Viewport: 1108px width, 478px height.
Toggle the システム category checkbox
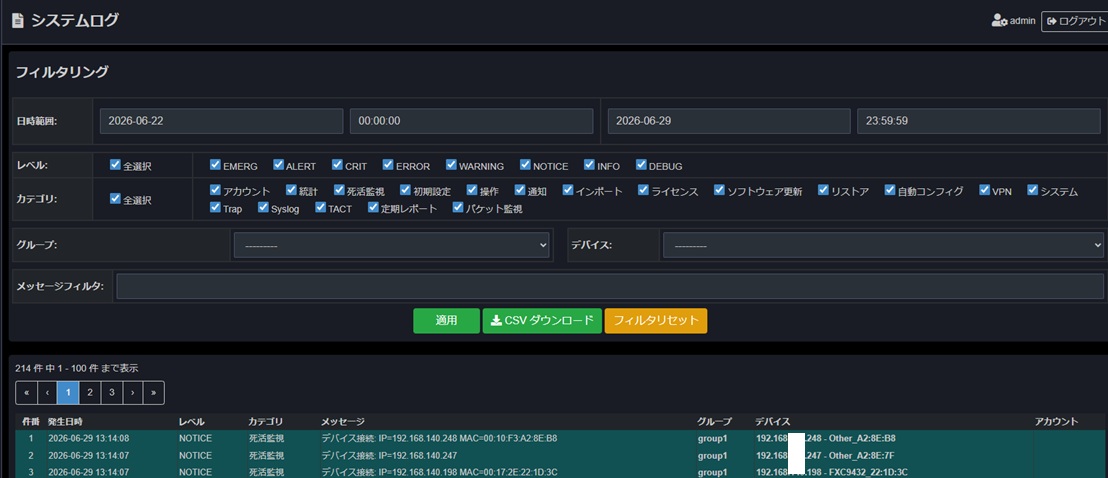point(1032,190)
